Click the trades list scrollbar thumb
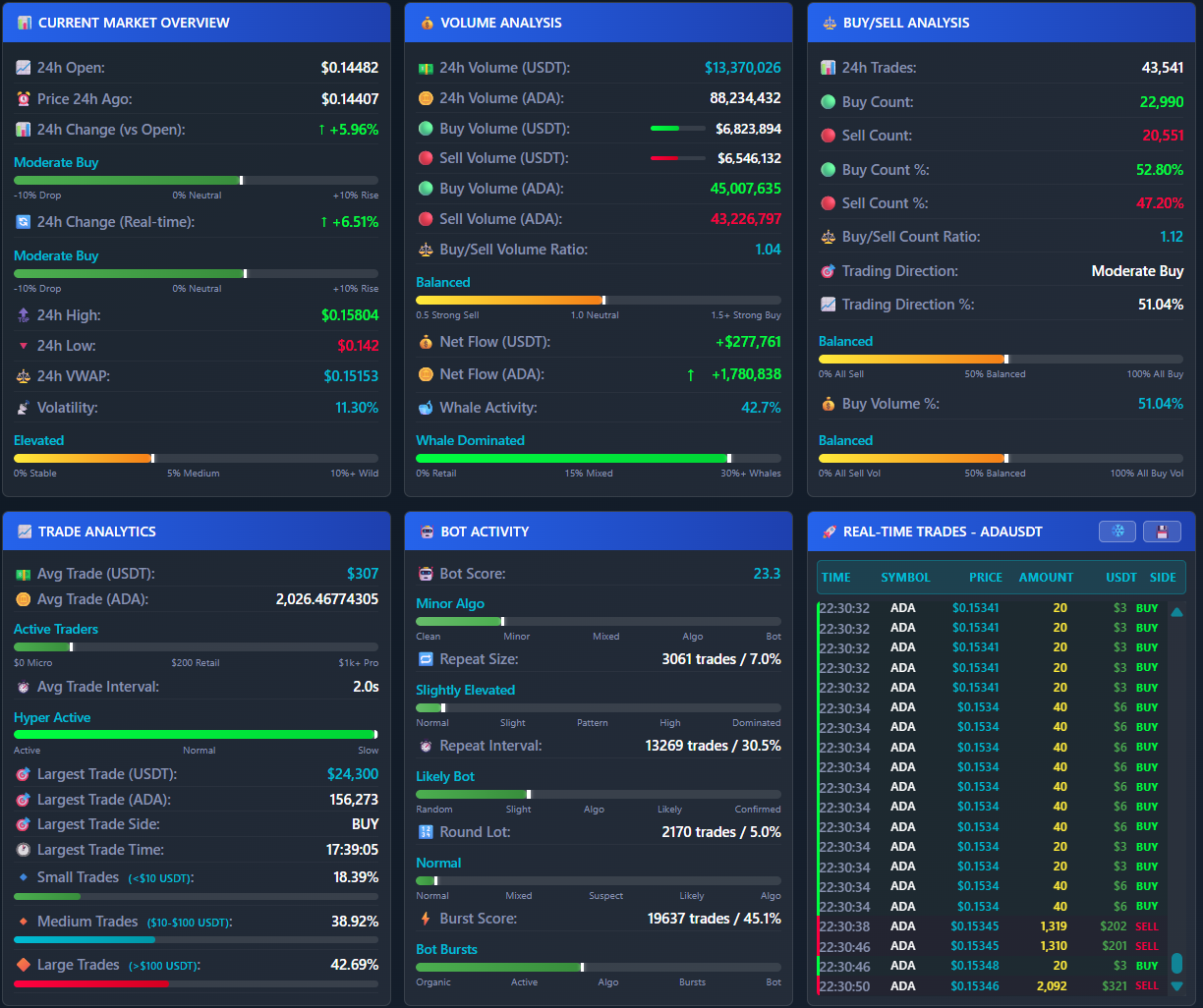This screenshot has width=1203, height=1008. (1176, 963)
